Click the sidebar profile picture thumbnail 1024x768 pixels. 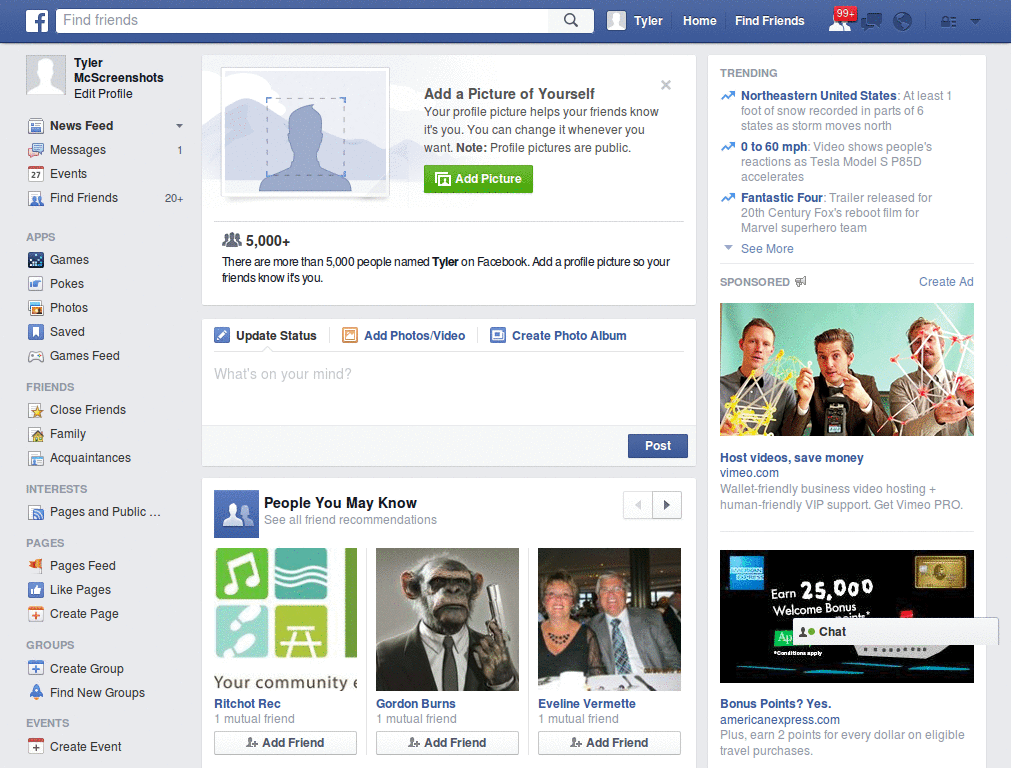coord(46,75)
